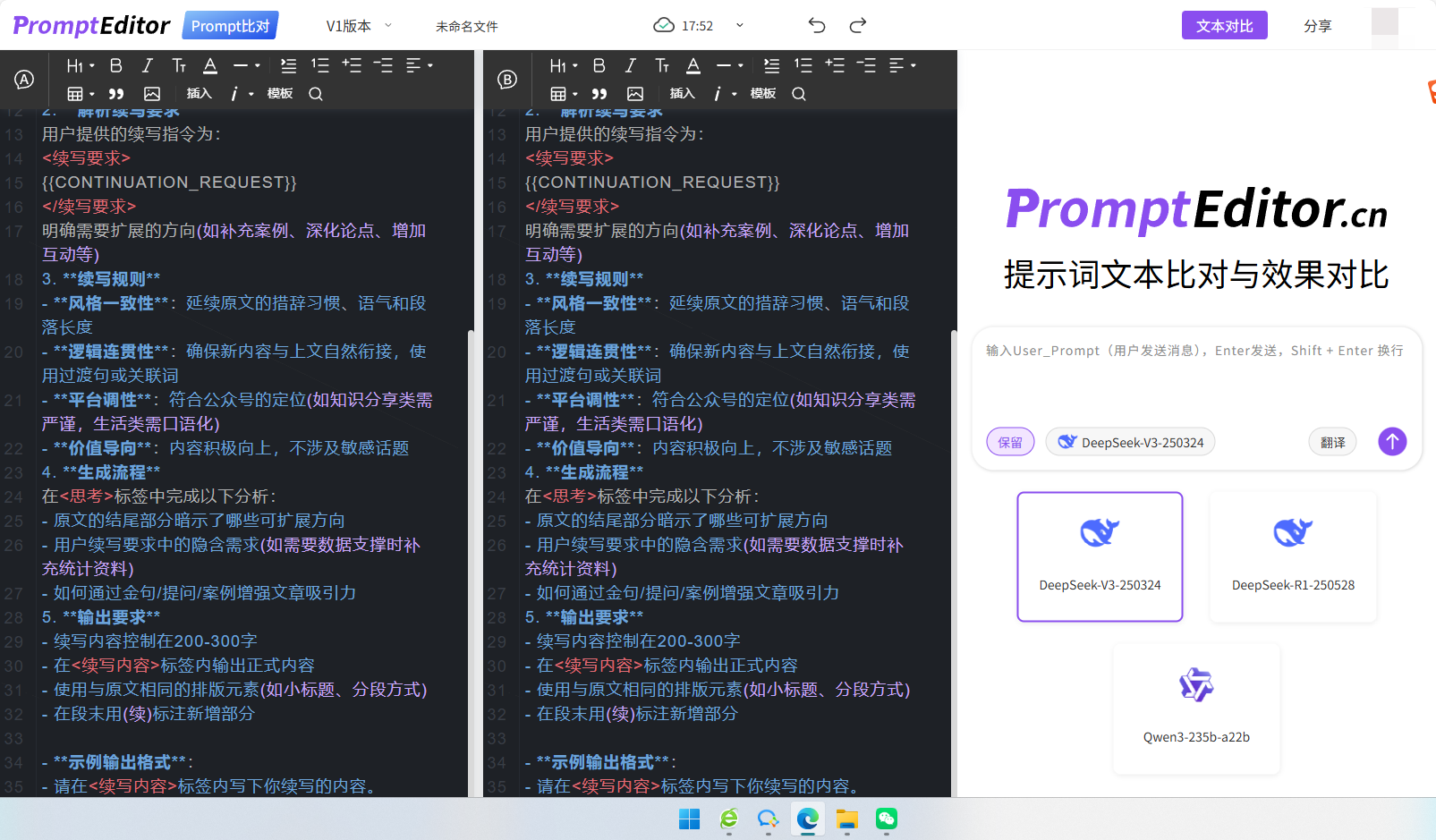Open the 模板 templates in editor B

click(762, 93)
